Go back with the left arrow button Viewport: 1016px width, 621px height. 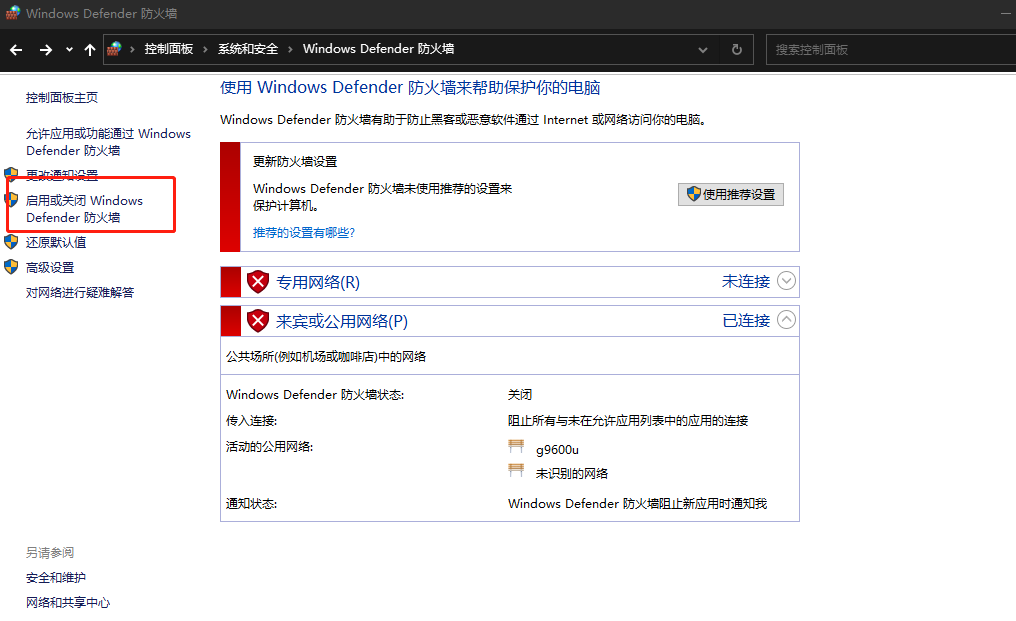(16, 50)
